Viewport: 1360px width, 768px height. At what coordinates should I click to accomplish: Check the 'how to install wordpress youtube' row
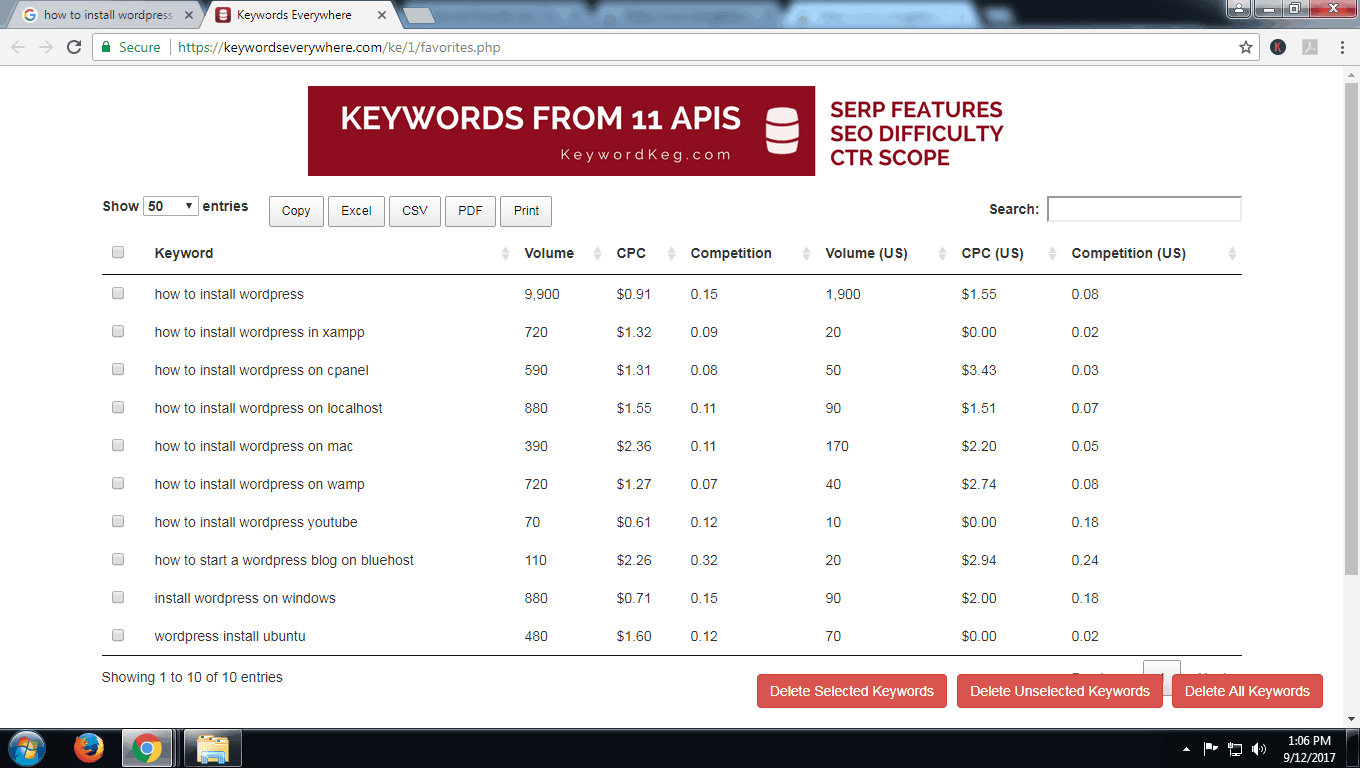point(118,521)
